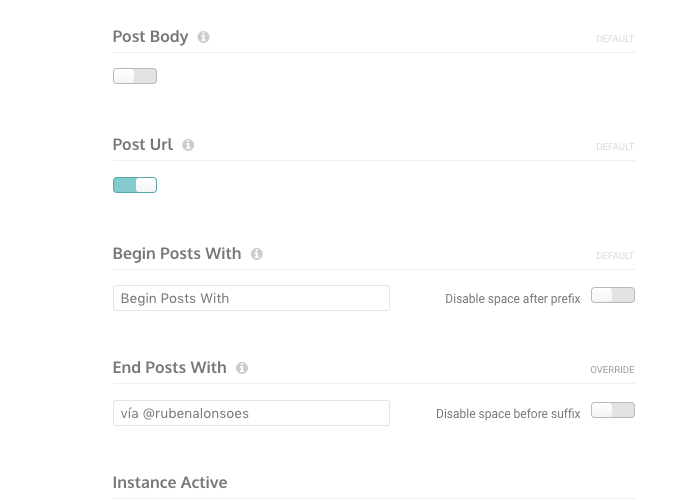Click the Begin Posts With heading
Image resolution: width=694 pixels, height=501 pixels.
click(x=177, y=254)
